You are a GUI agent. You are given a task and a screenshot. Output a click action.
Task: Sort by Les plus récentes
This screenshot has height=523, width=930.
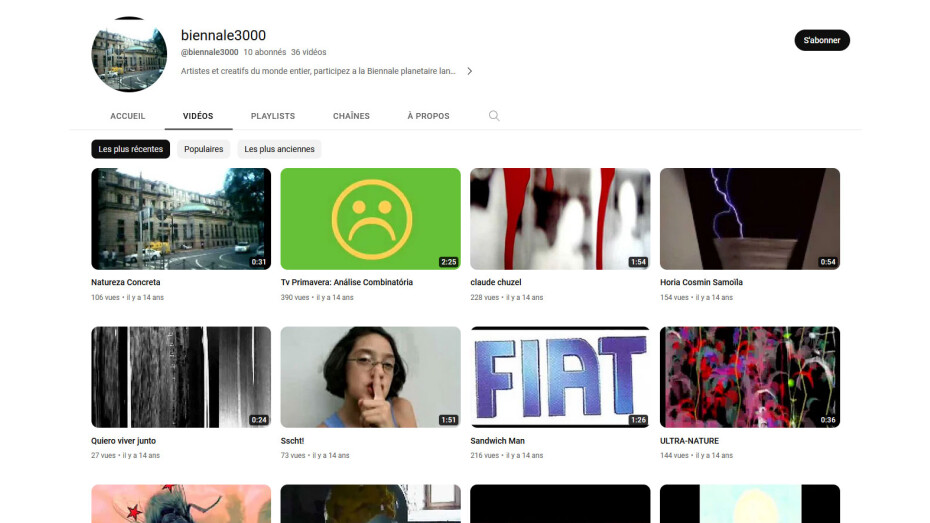pos(130,149)
